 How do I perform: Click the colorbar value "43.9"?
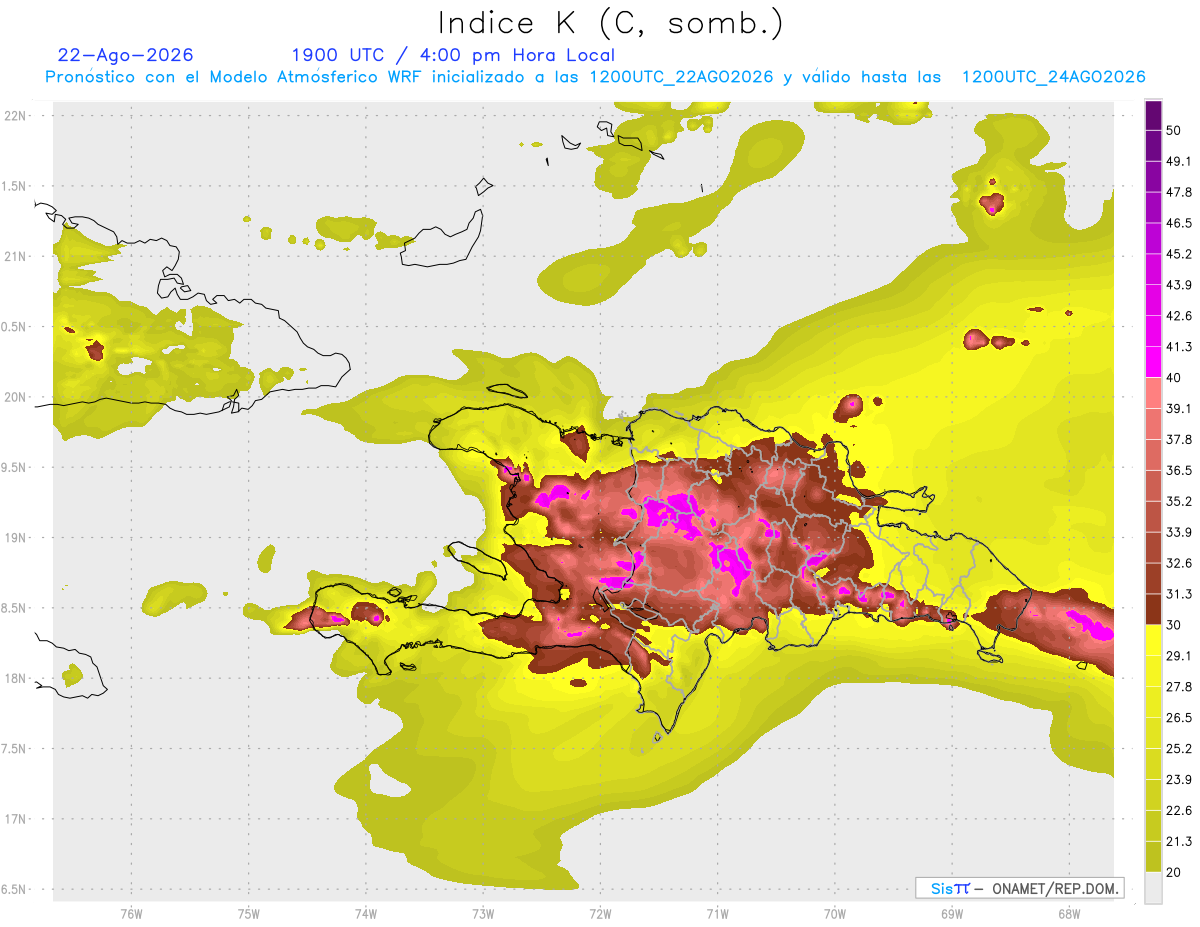pos(1179,285)
